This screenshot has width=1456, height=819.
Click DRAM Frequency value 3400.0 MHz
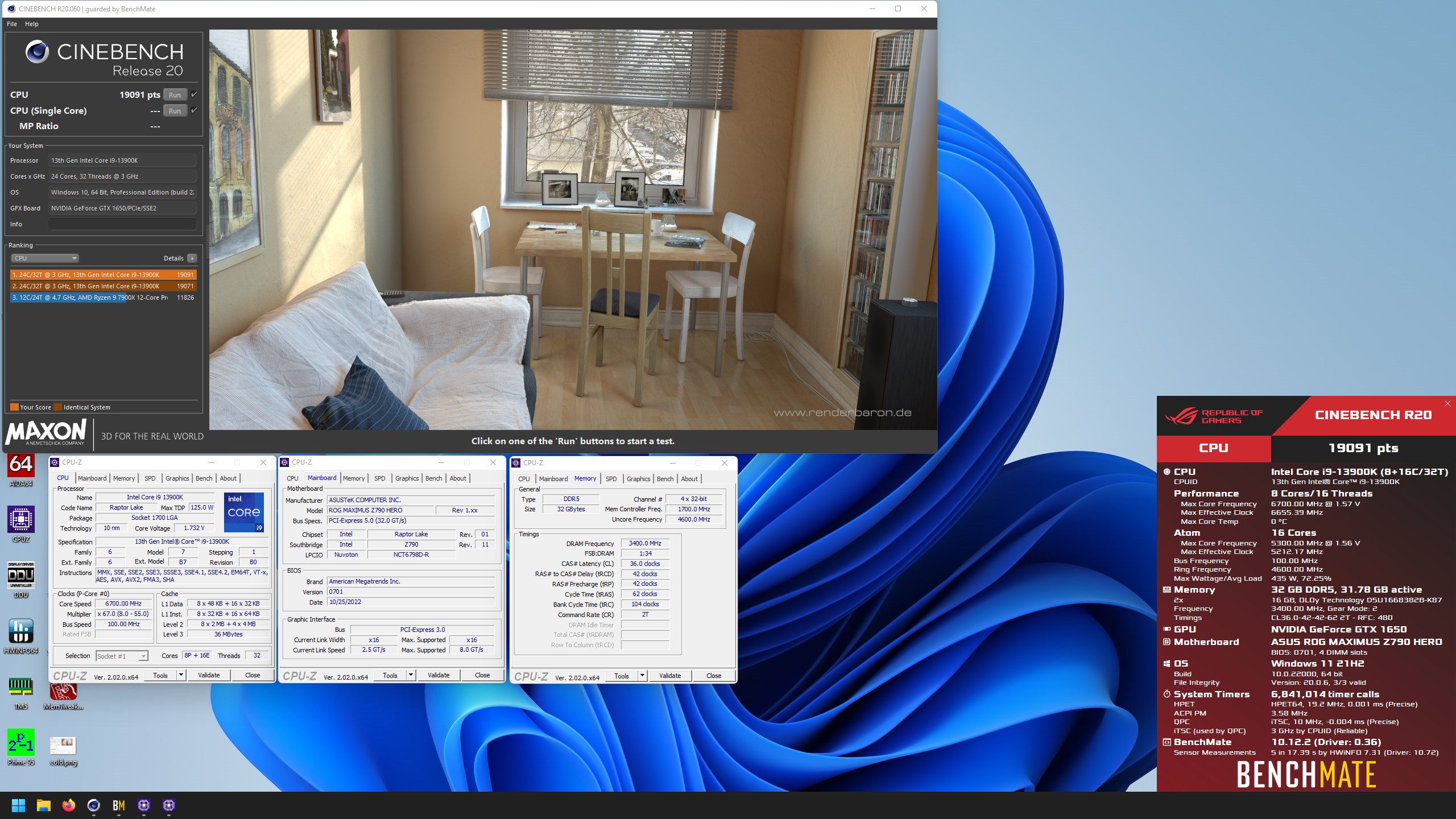pos(645,544)
